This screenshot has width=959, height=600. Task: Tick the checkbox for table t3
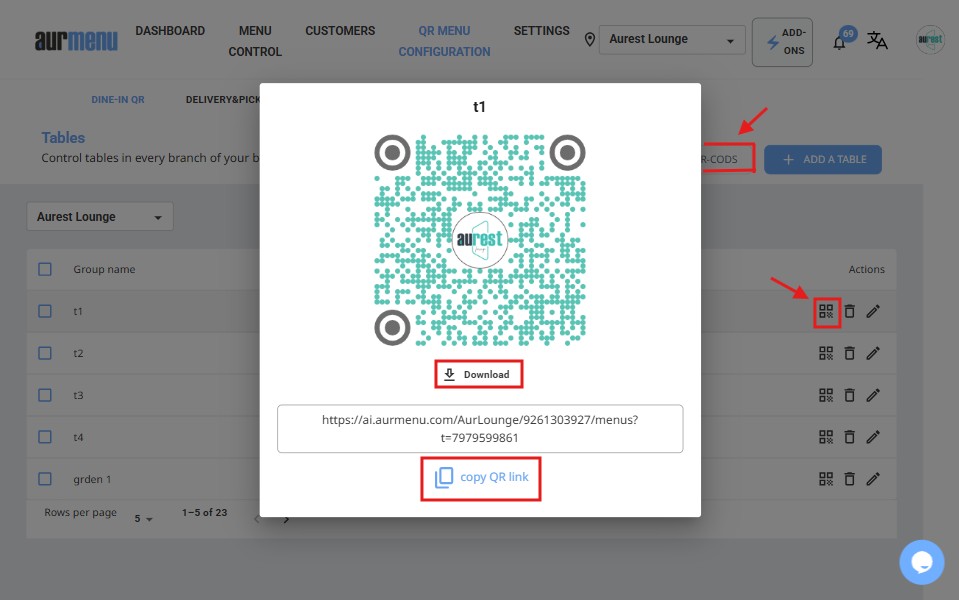coord(45,395)
